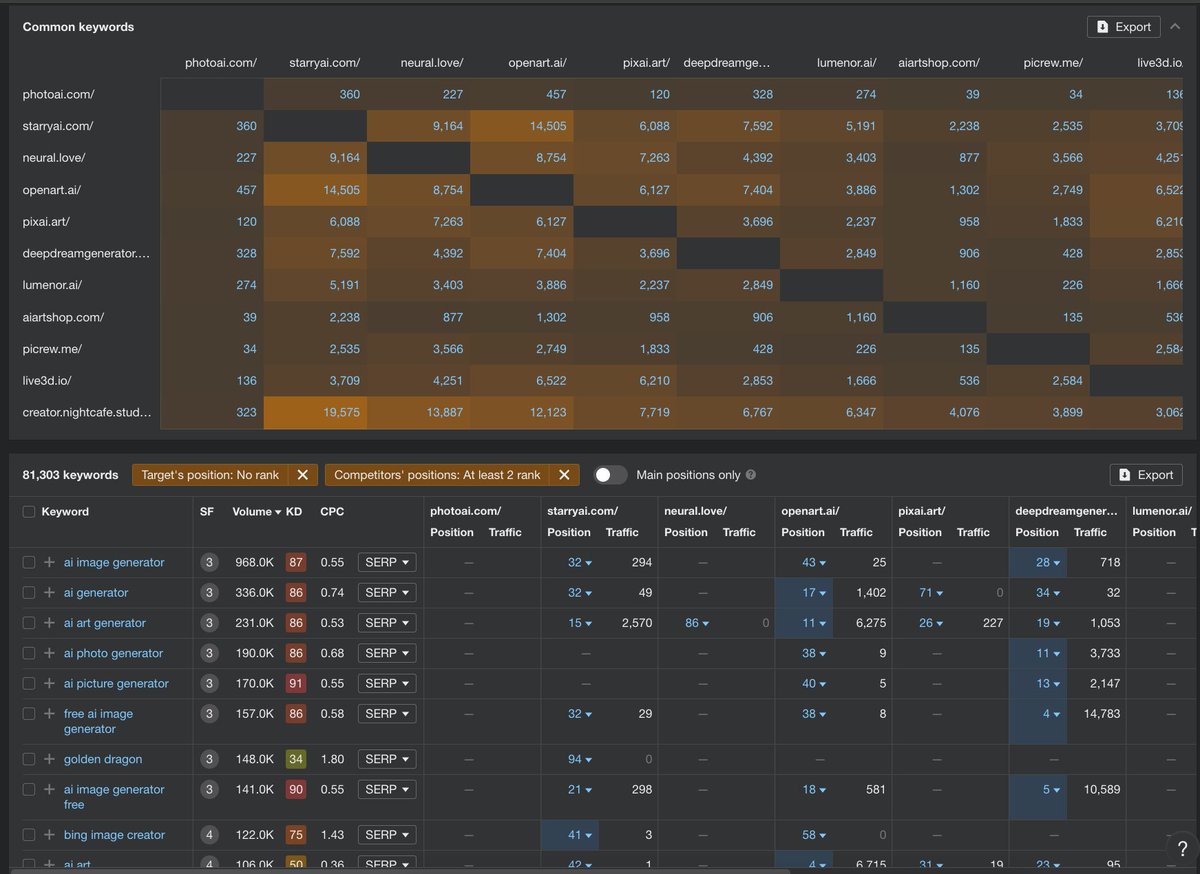Open SERP dropdown for bing image creator
Image resolution: width=1200 pixels, height=874 pixels.
click(x=387, y=834)
